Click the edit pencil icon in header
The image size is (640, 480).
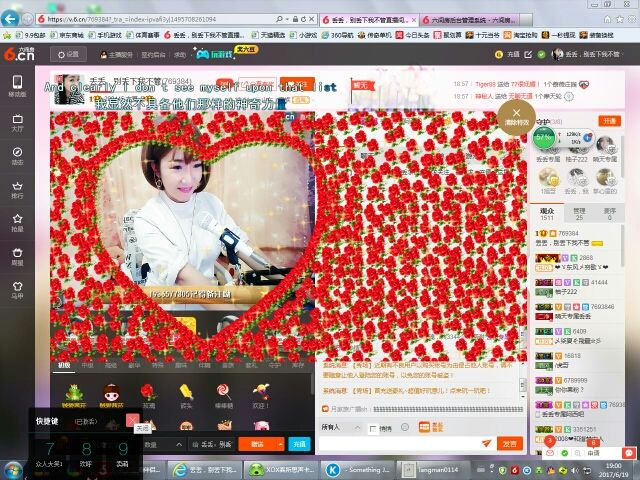pyautogui.click(x=528, y=54)
